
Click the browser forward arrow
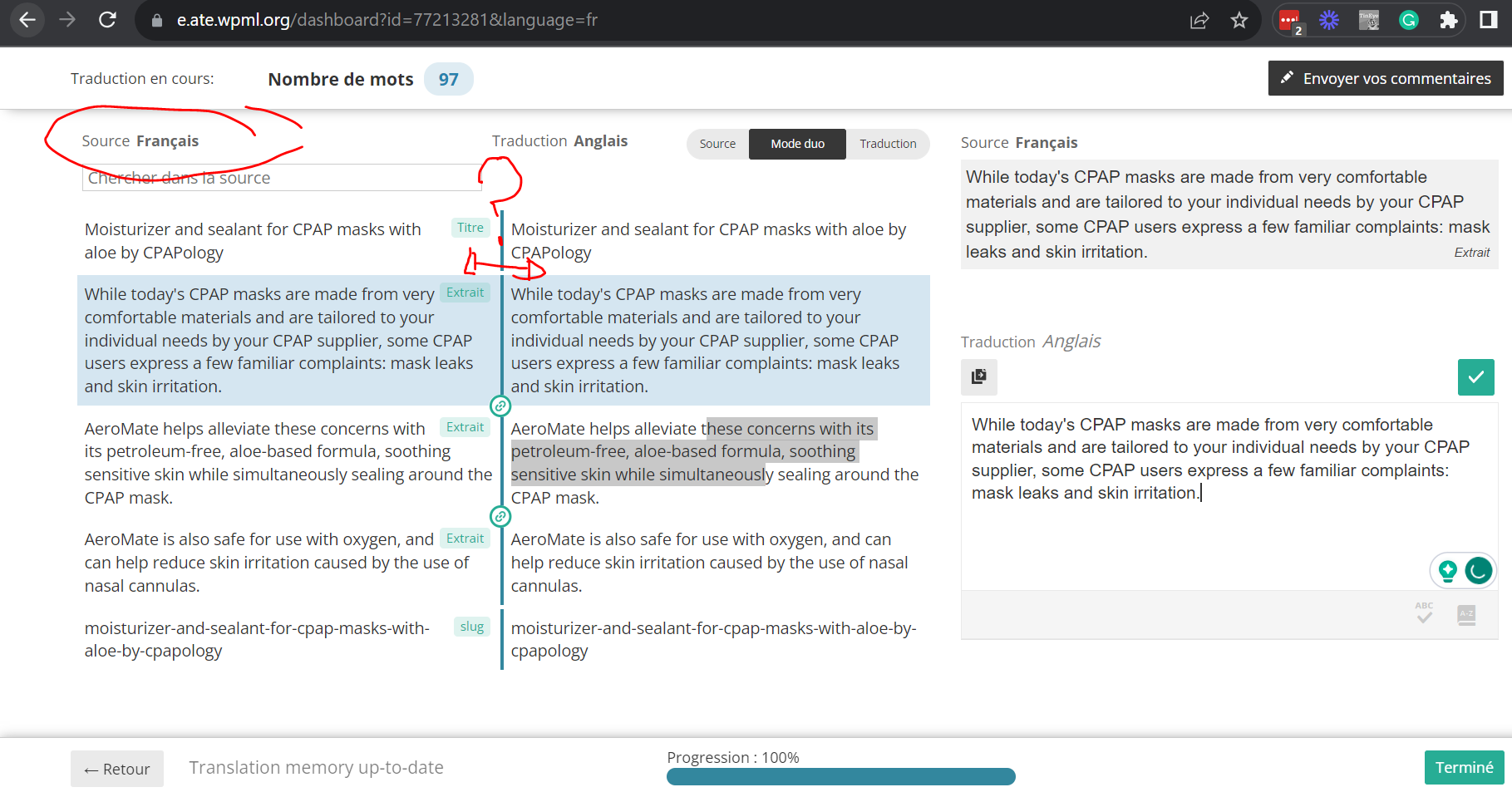[x=67, y=20]
